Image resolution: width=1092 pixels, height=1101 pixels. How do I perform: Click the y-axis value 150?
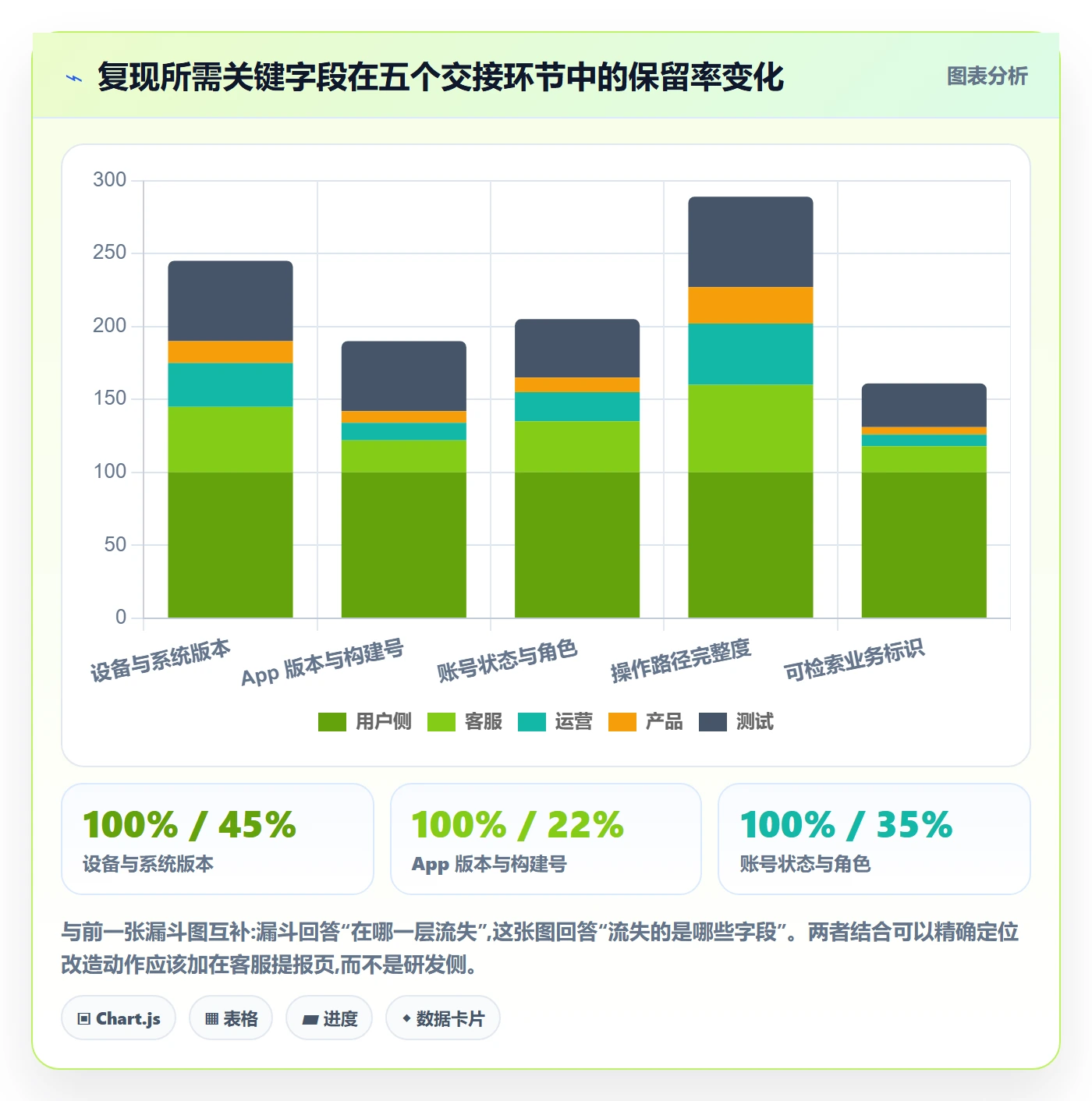click(x=109, y=398)
